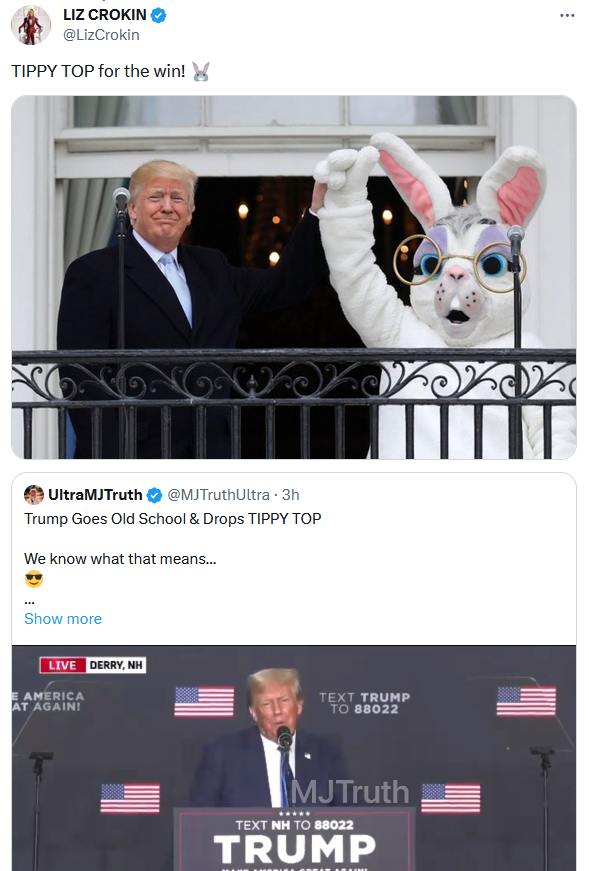
Task: Play the Derry, NH rally video
Action: coord(294,758)
